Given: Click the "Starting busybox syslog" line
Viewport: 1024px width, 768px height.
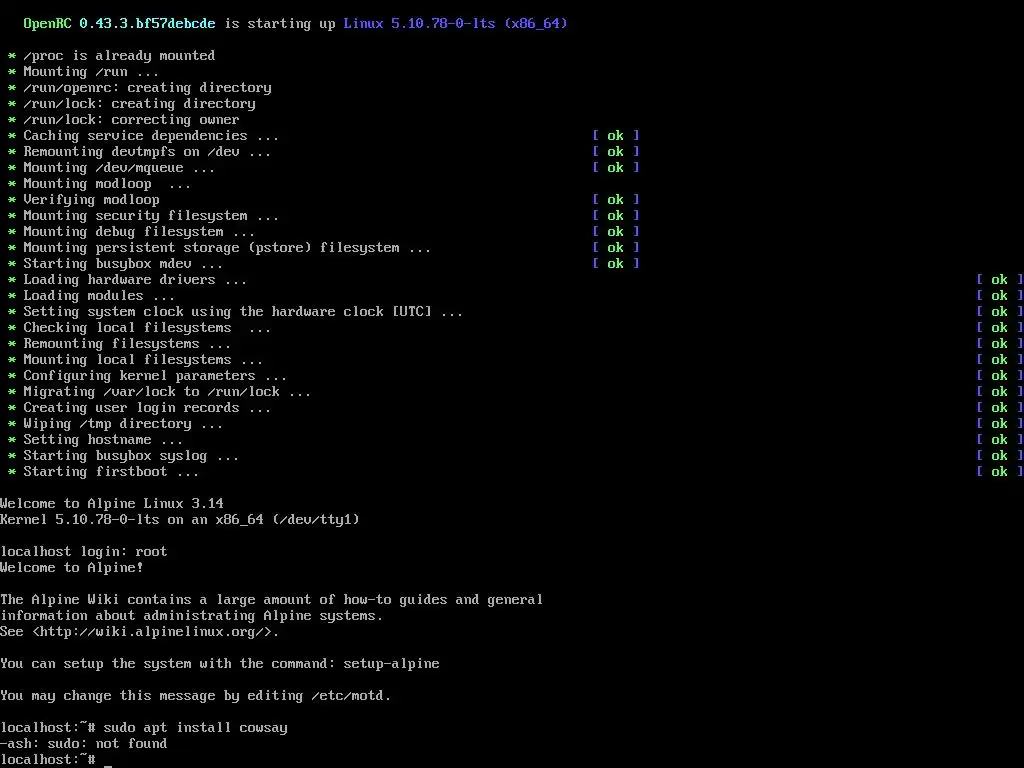Looking at the screenshot, I should (x=131, y=456).
